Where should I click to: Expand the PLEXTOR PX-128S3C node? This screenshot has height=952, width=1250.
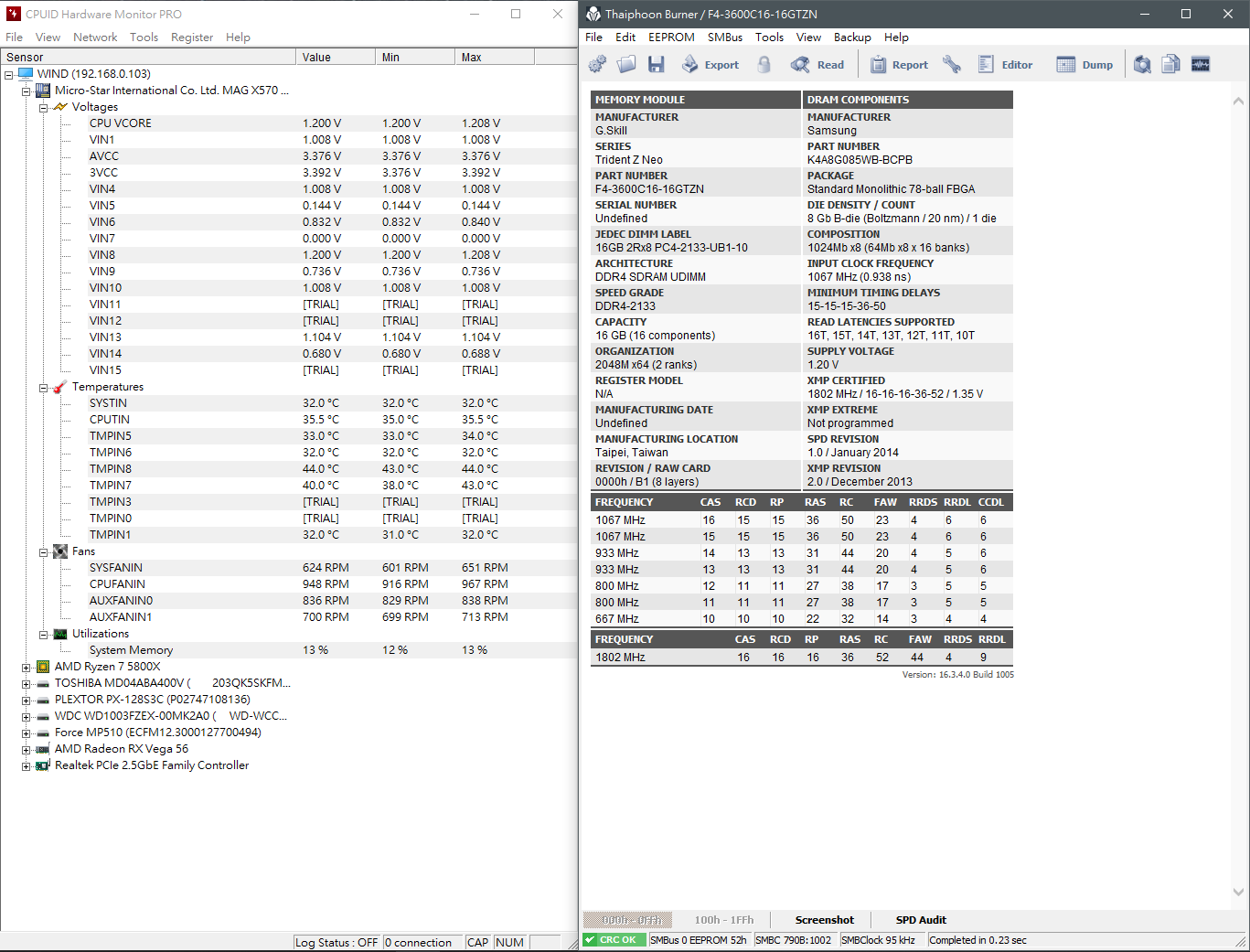tap(26, 701)
